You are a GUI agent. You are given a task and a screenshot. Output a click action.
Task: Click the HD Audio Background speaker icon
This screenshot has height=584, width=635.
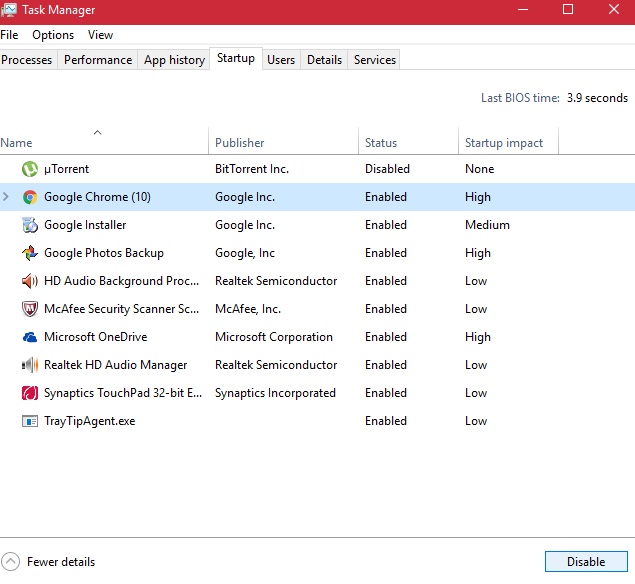click(30, 281)
